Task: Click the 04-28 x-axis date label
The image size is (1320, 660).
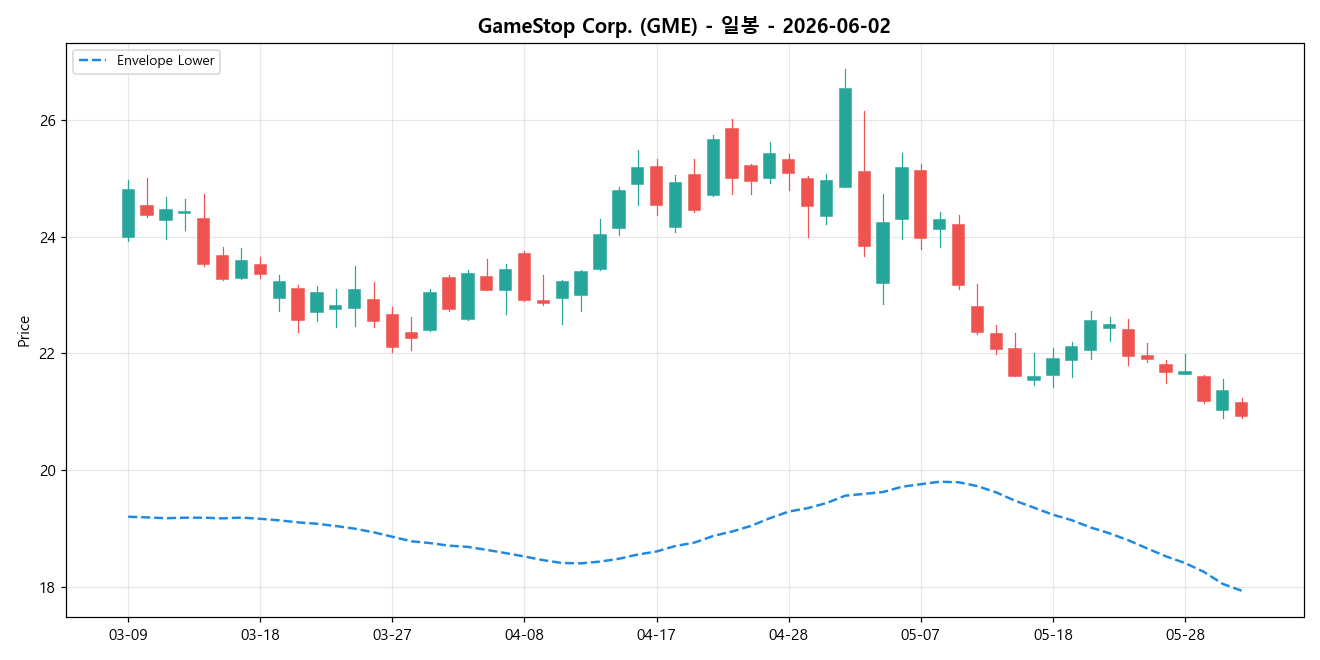Action: (x=788, y=635)
